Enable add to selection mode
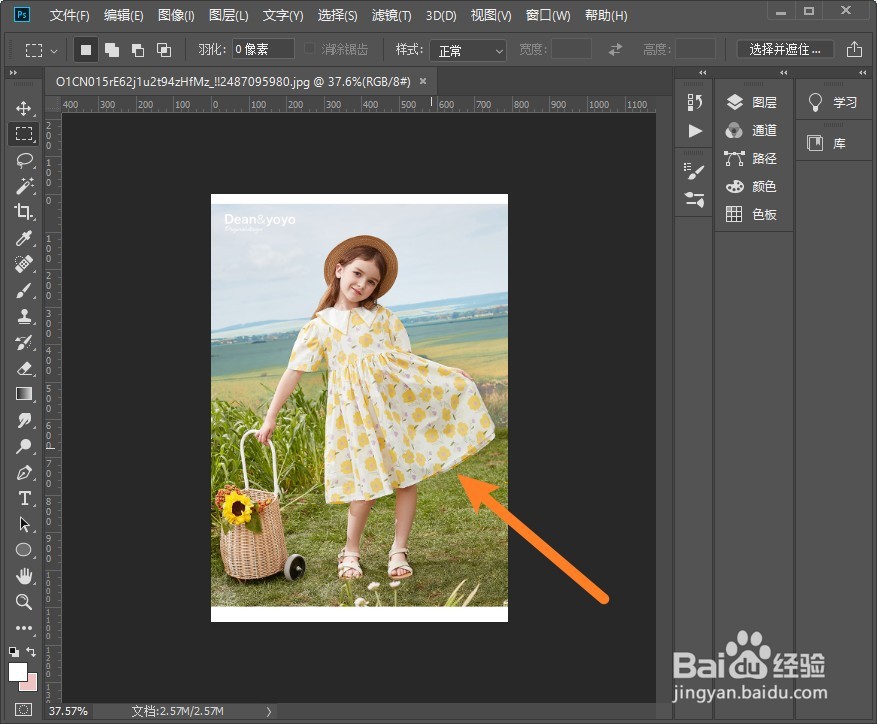The width and height of the screenshot is (877, 724). pyautogui.click(x=112, y=49)
